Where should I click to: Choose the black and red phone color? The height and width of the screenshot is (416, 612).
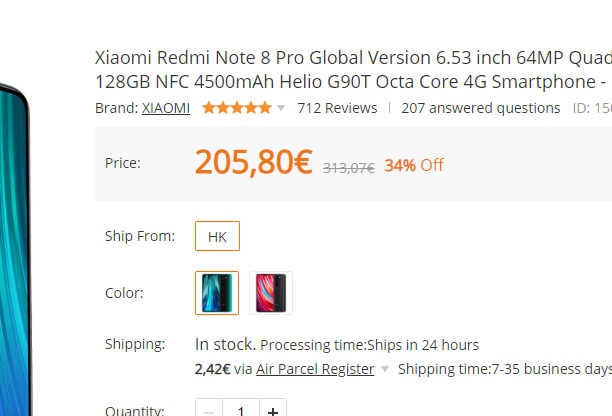pyautogui.click(x=271, y=293)
